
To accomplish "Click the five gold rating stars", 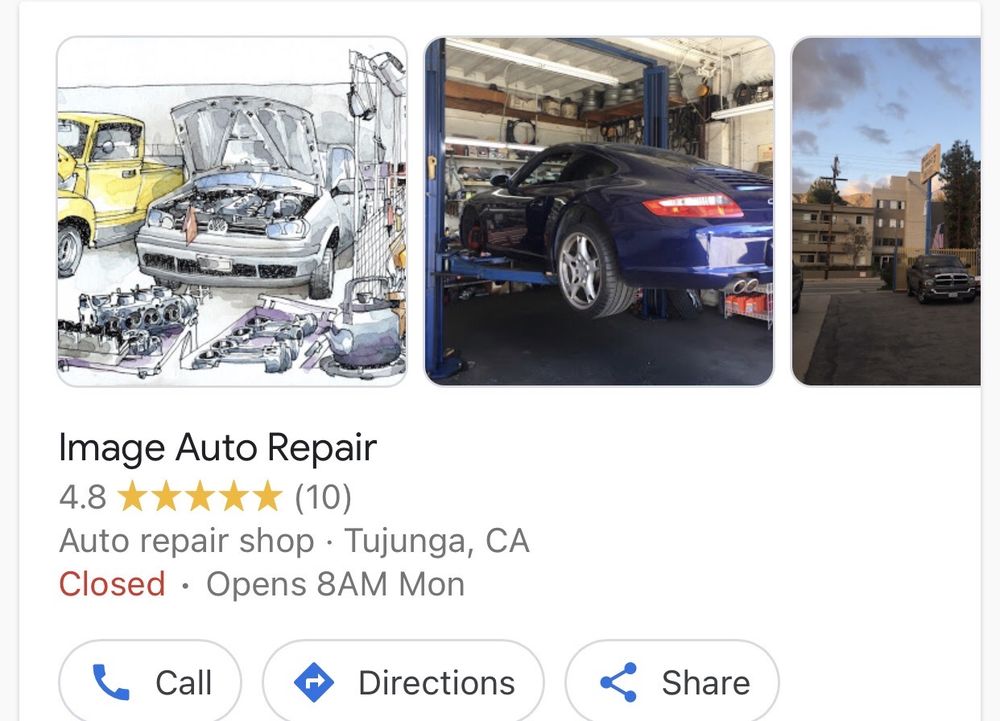I will (x=200, y=497).
